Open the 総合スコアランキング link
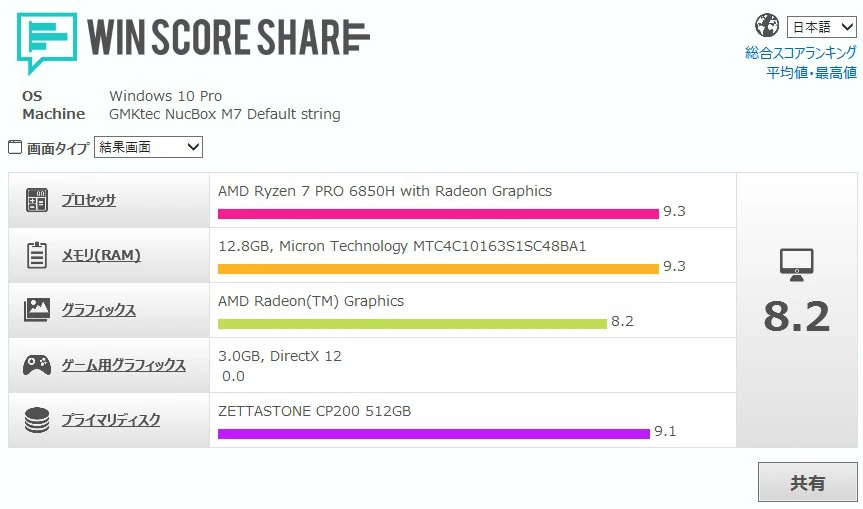 coord(800,52)
